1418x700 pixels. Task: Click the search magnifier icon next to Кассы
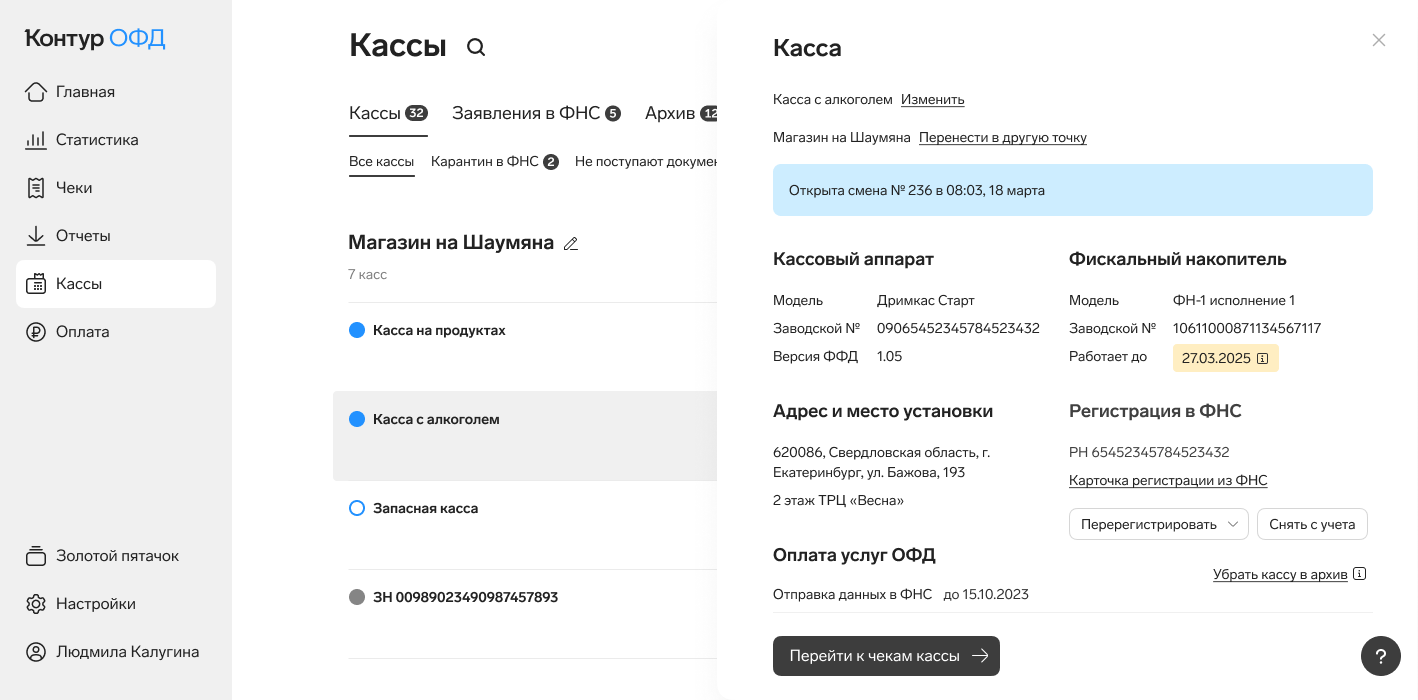point(476,47)
